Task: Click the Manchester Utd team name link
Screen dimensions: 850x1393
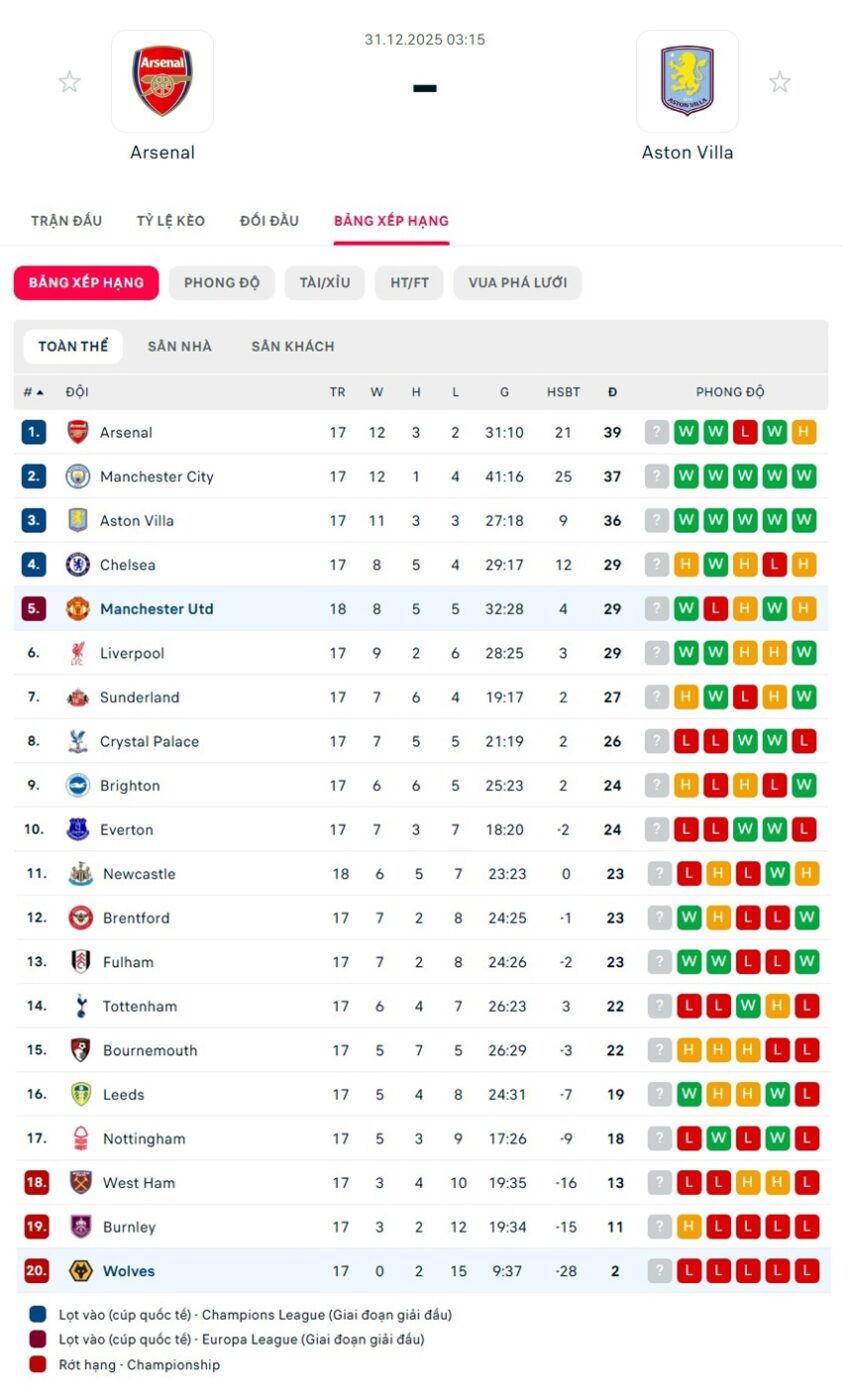Action: pyautogui.click(x=156, y=608)
